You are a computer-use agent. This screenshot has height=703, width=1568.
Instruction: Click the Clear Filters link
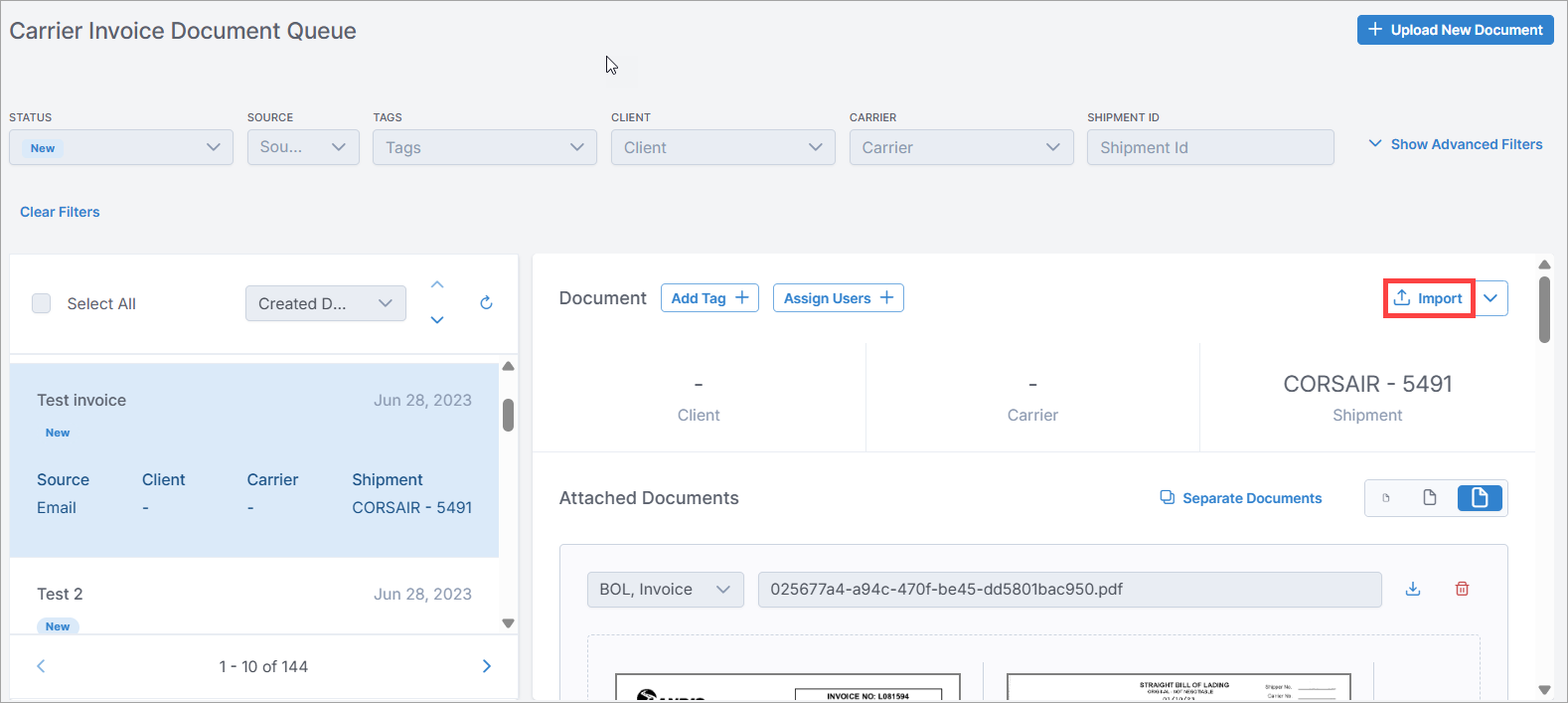tap(60, 212)
